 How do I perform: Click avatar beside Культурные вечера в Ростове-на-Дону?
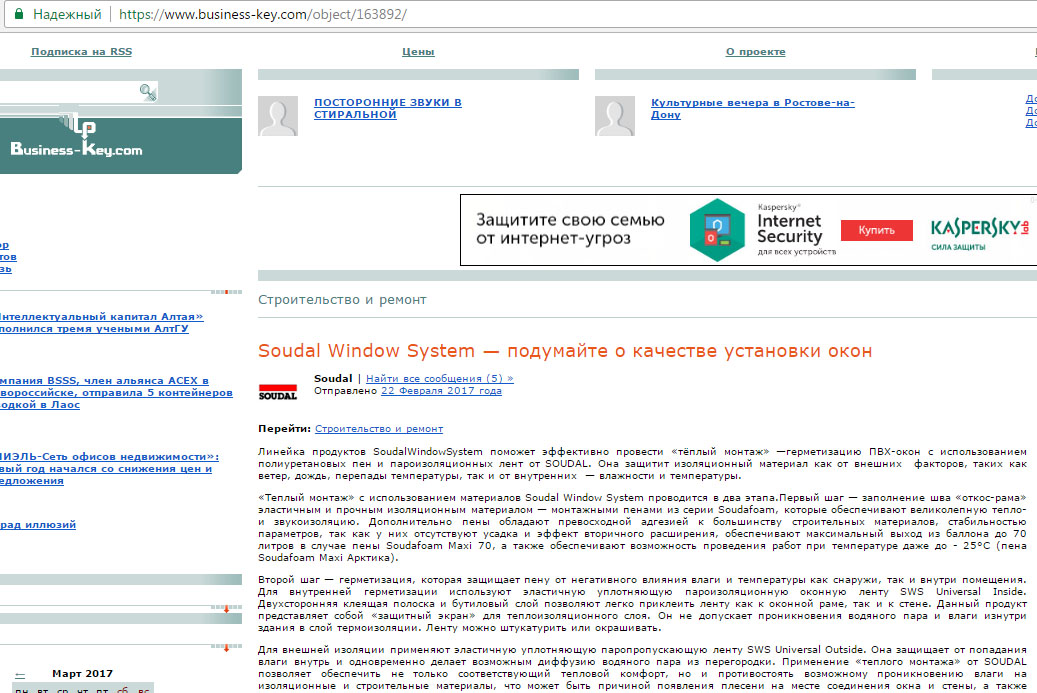[615, 116]
